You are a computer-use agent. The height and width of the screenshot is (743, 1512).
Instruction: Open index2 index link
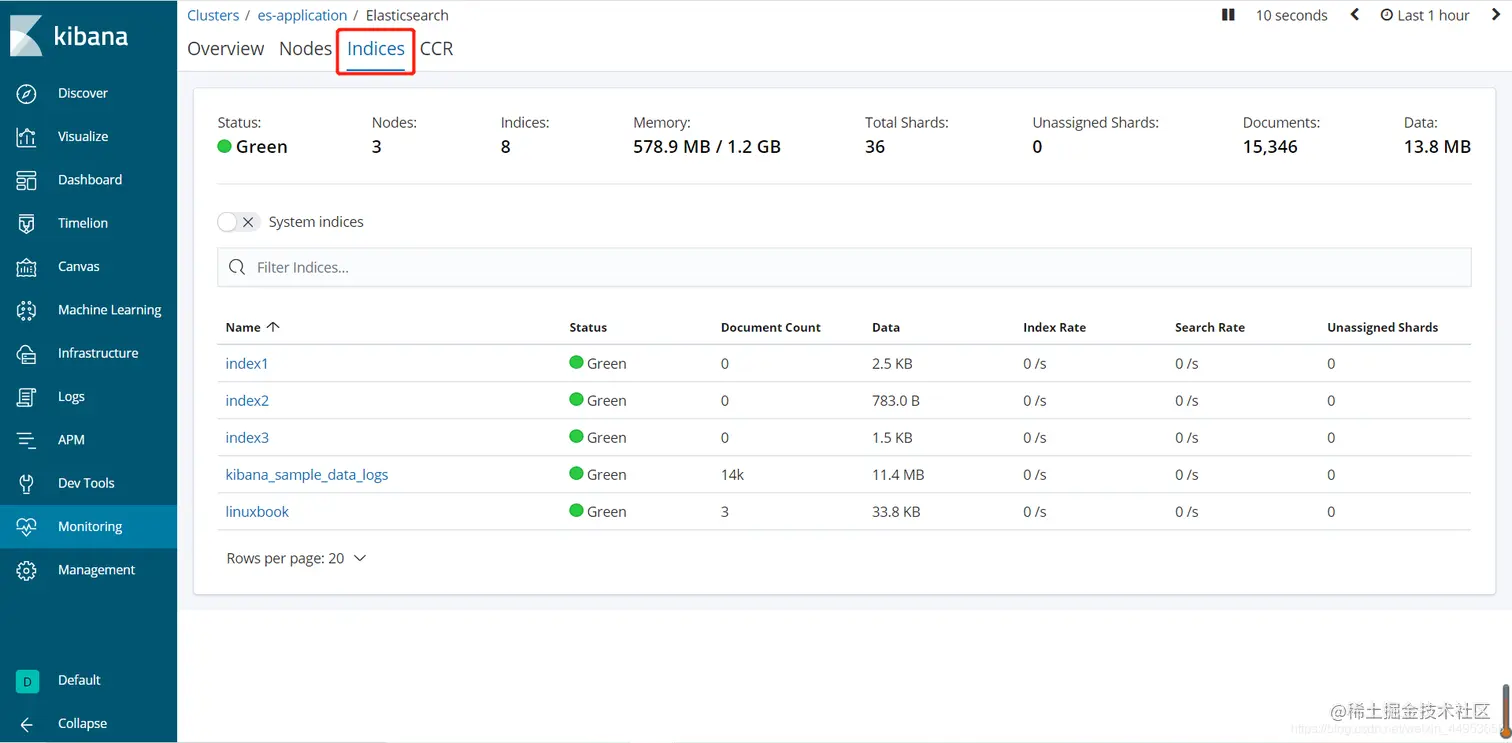(247, 400)
